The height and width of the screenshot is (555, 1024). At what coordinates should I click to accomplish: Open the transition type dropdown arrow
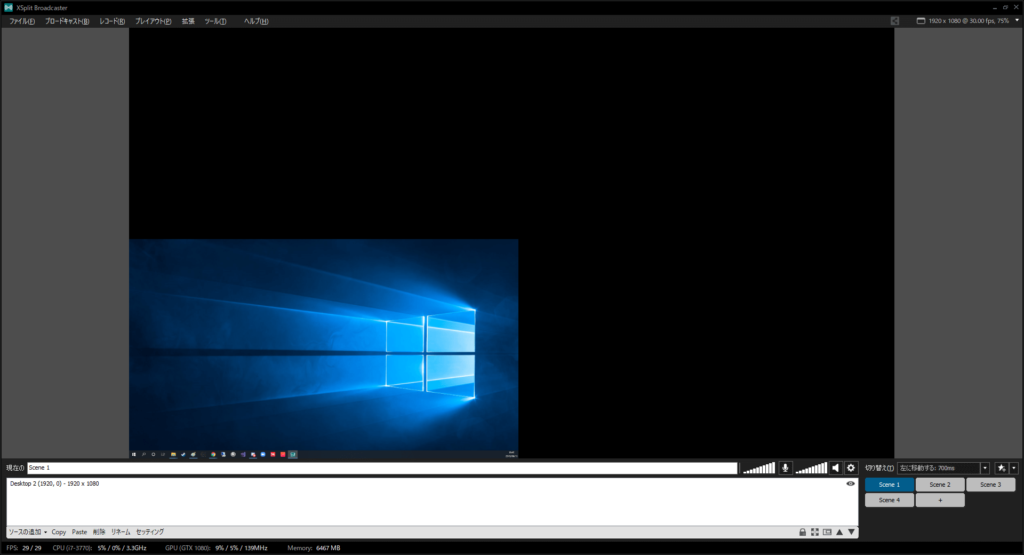[985, 468]
